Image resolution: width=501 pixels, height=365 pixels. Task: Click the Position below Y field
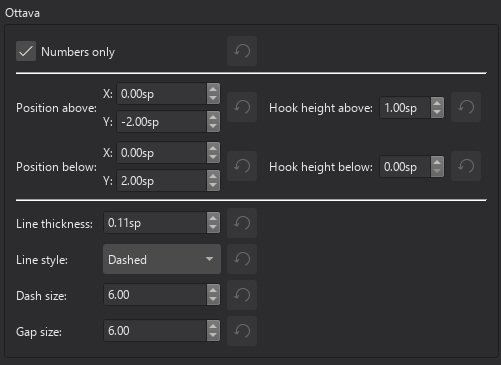(x=162, y=181)
